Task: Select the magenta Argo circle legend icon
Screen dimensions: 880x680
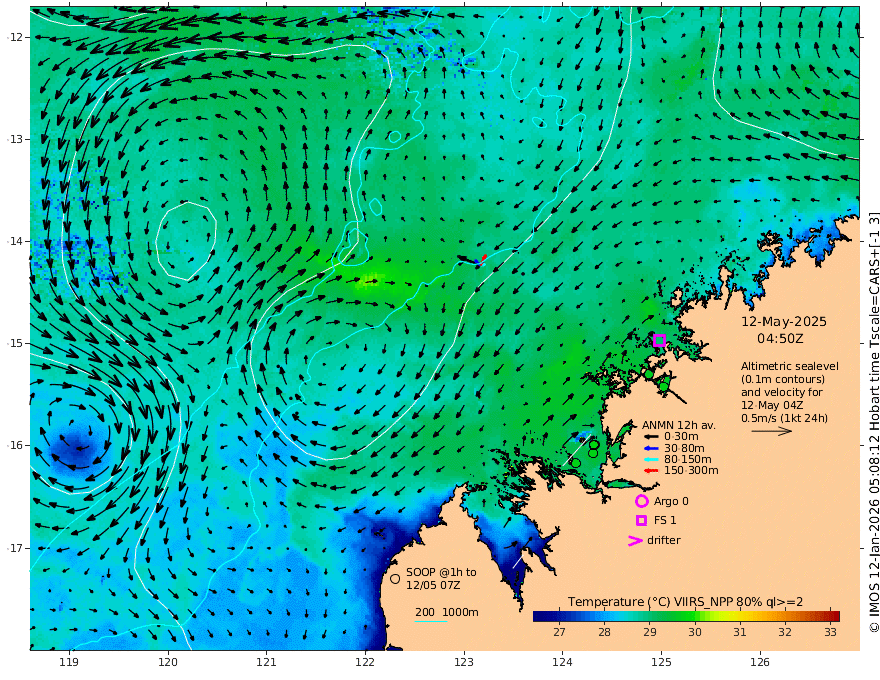Action: (x=641, y=501)
